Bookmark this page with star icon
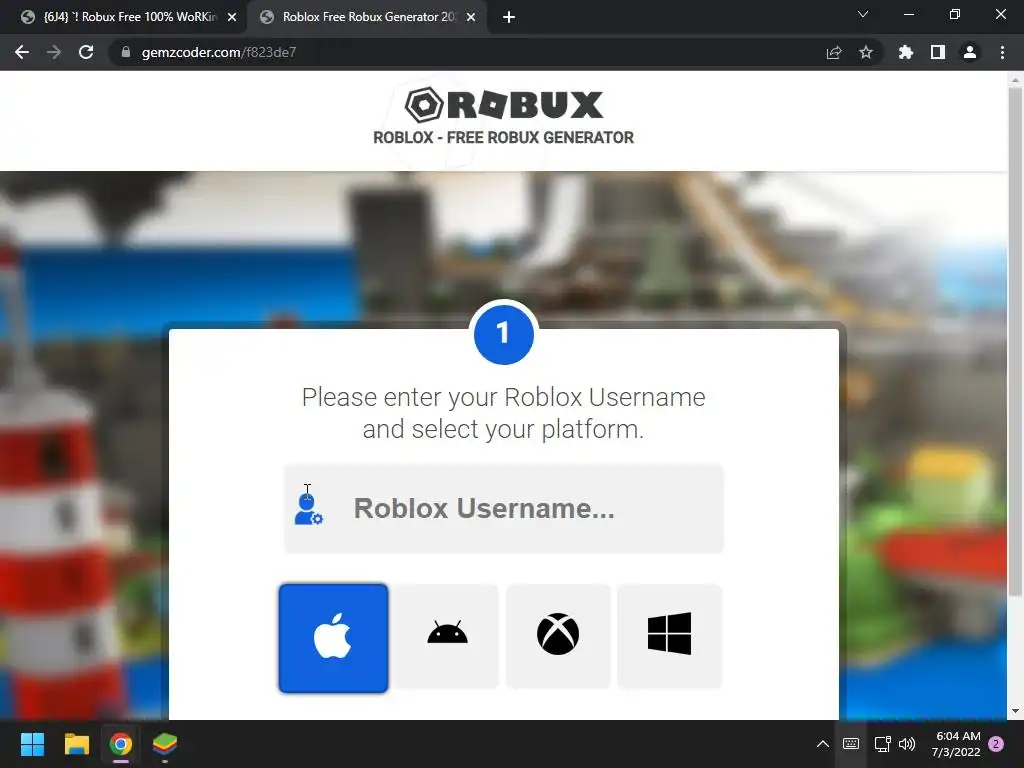 point(866,52)
